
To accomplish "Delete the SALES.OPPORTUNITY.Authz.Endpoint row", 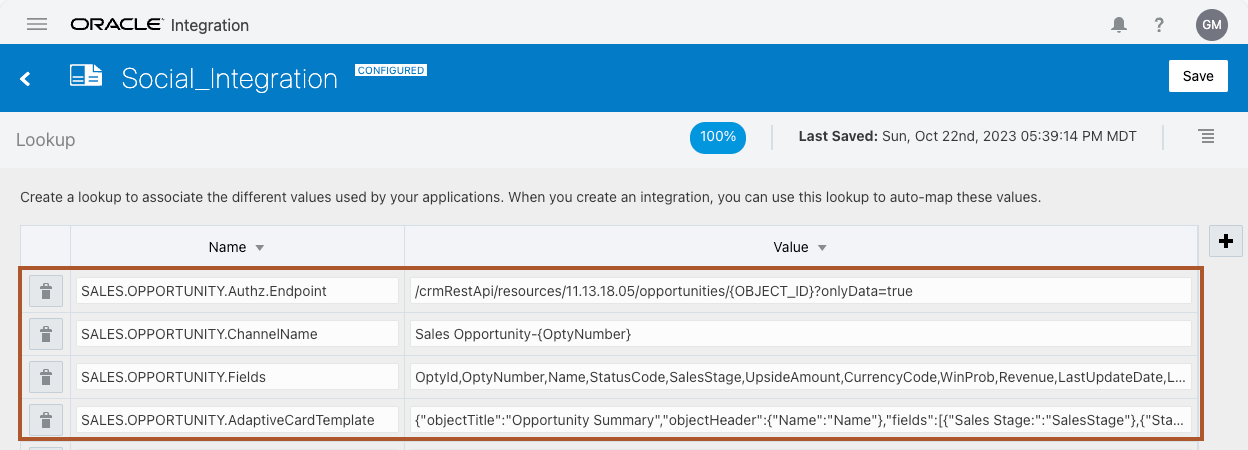I will [x=45, y=291].
